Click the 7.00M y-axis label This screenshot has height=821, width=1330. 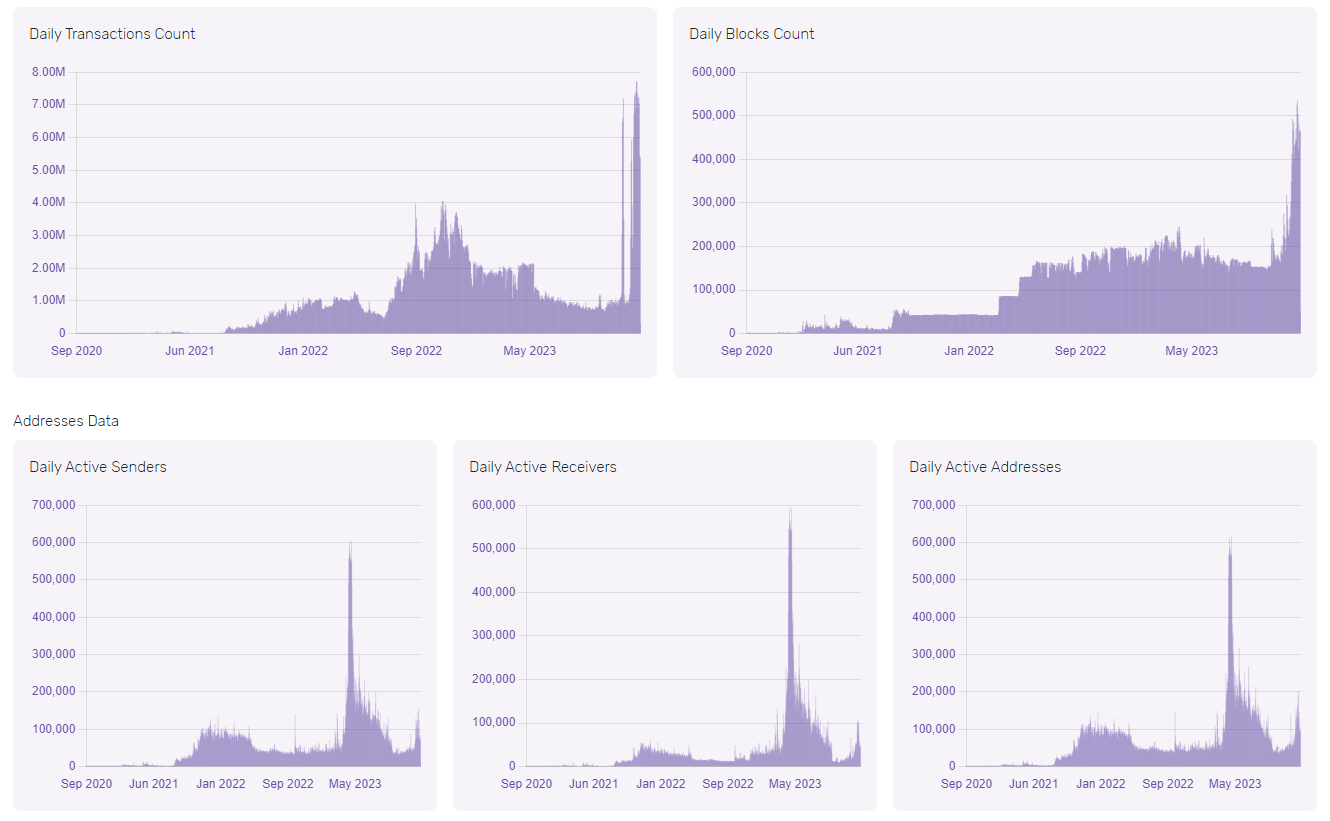click(x=48, y=105)
